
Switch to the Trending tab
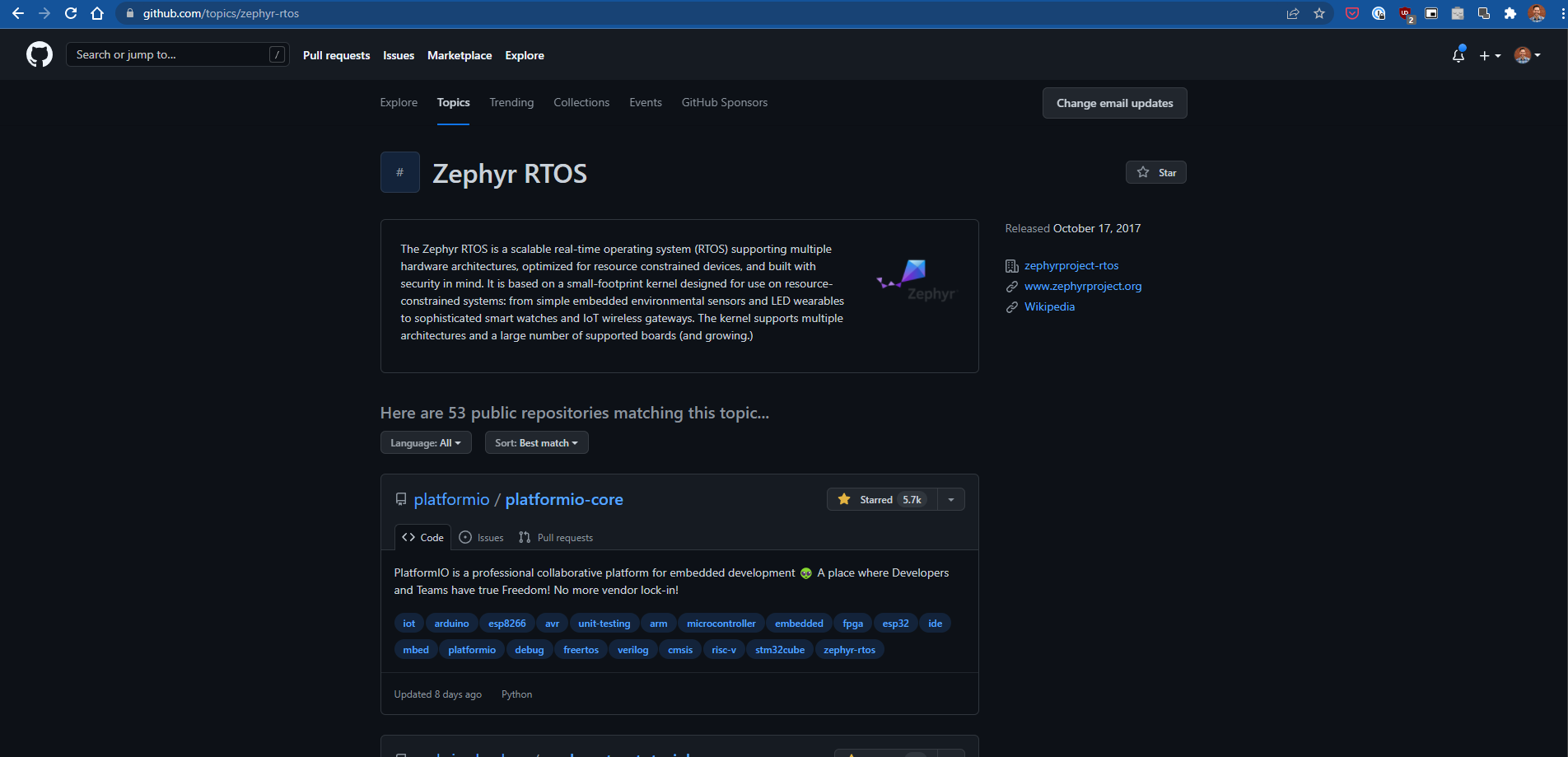(511, 102)
